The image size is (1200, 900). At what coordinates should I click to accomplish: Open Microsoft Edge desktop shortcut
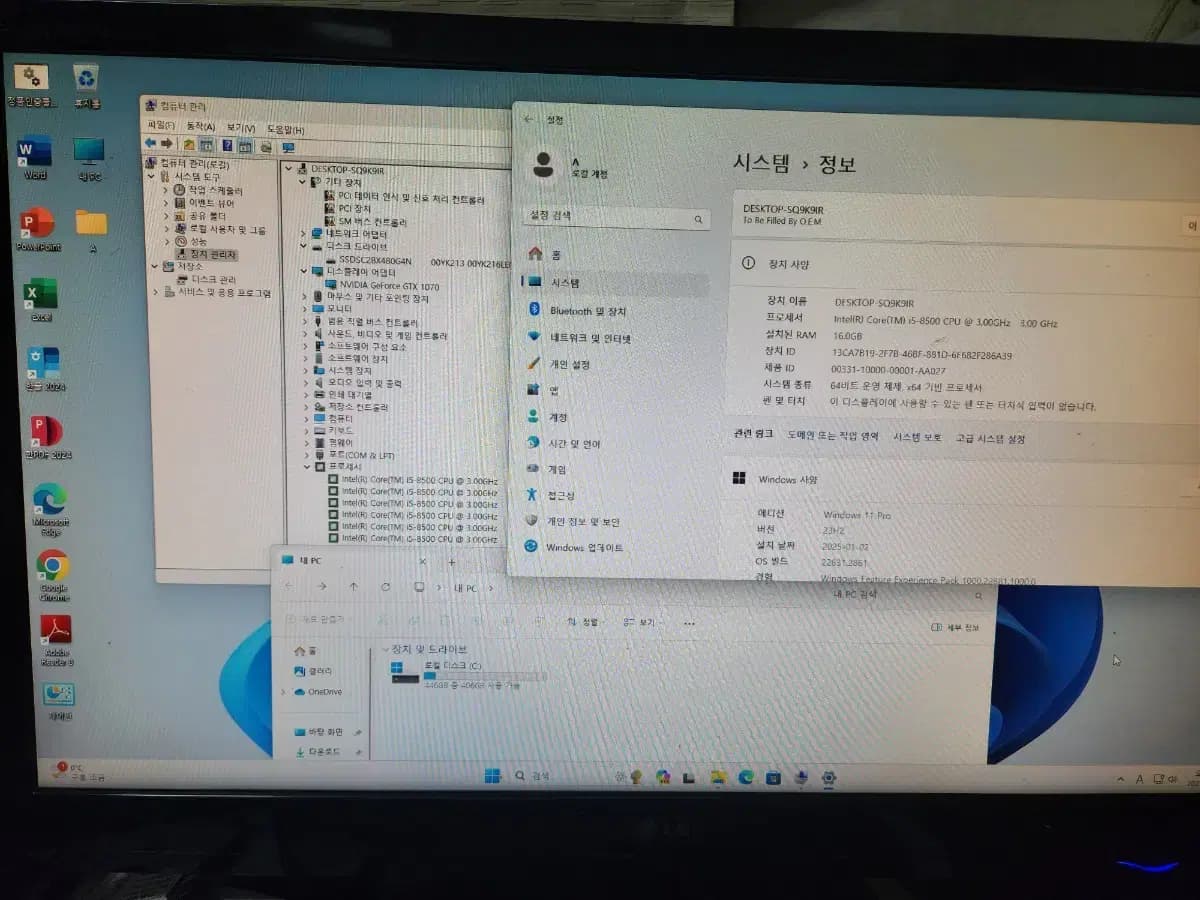(50, 498)
